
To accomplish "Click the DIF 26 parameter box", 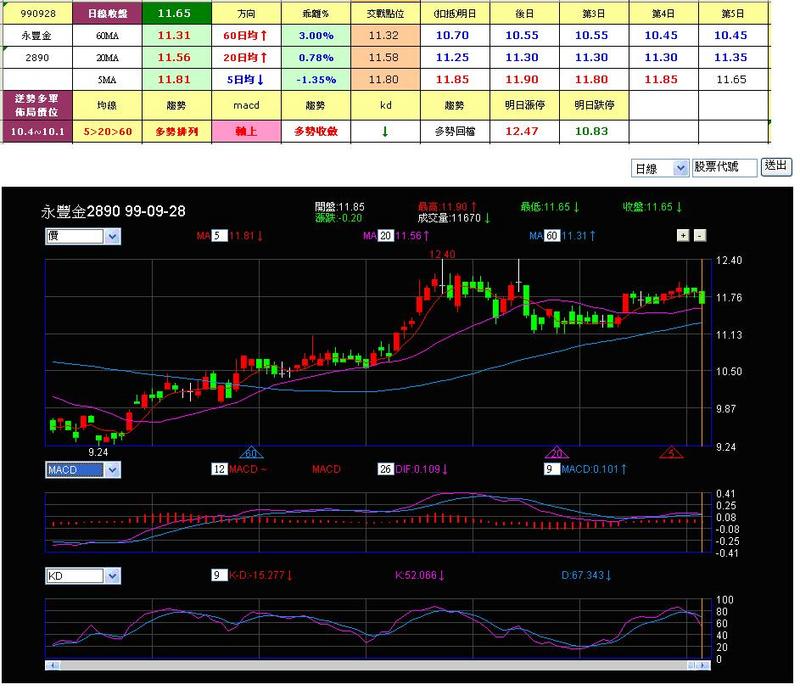I will pos(385,469).
